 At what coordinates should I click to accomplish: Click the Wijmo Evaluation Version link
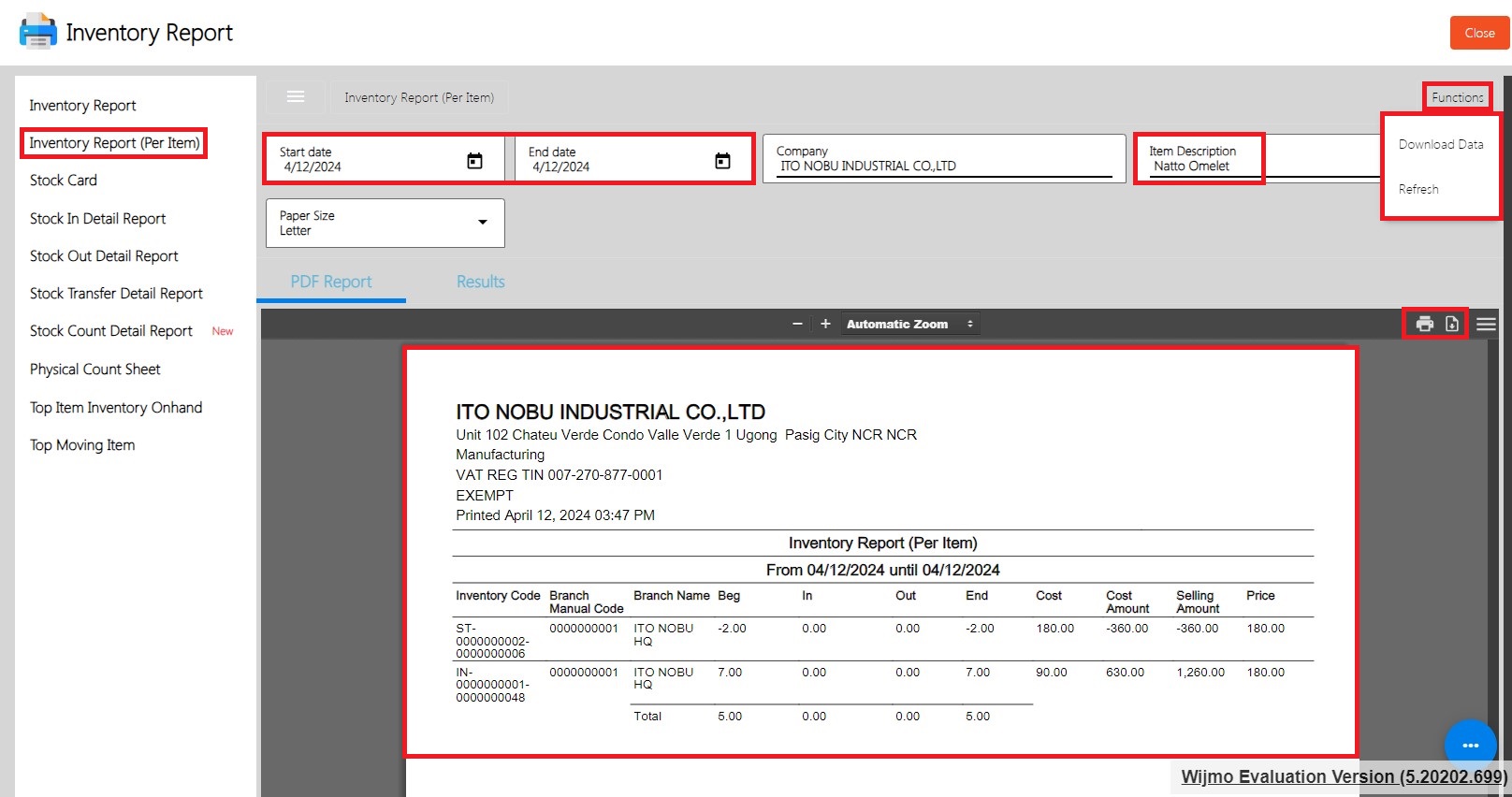pos(1344,776)
